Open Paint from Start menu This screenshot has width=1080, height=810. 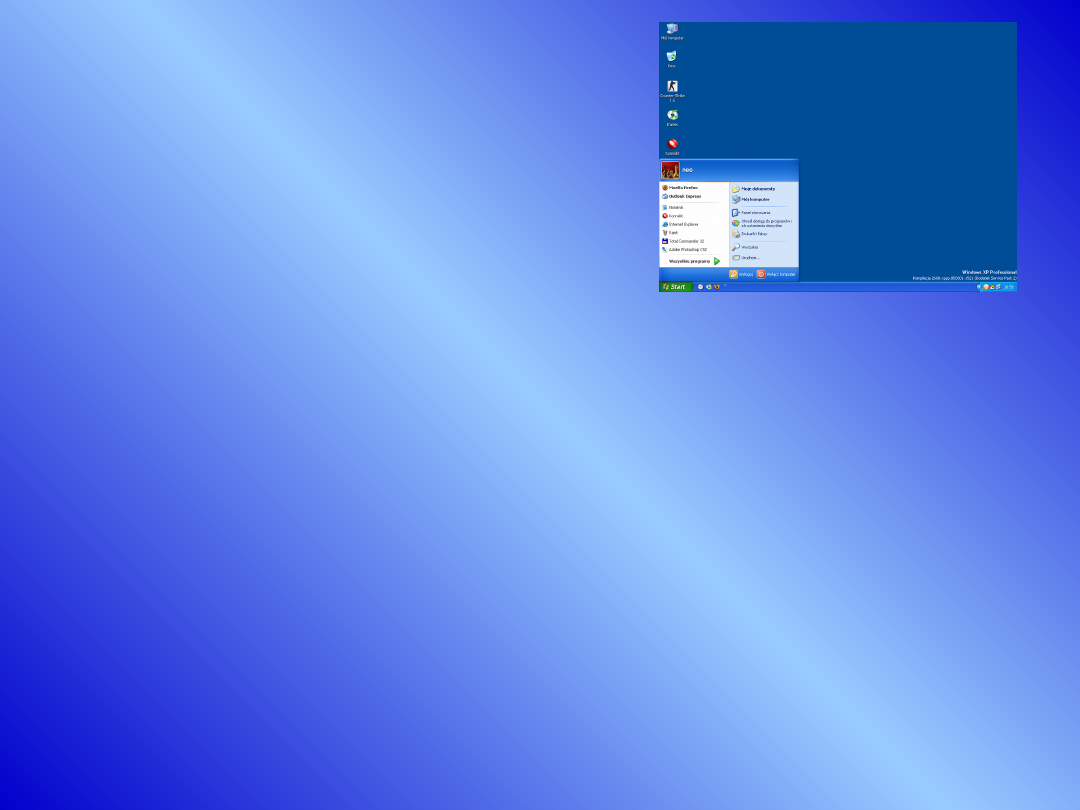pyautogui.click(x=669, y=233)
